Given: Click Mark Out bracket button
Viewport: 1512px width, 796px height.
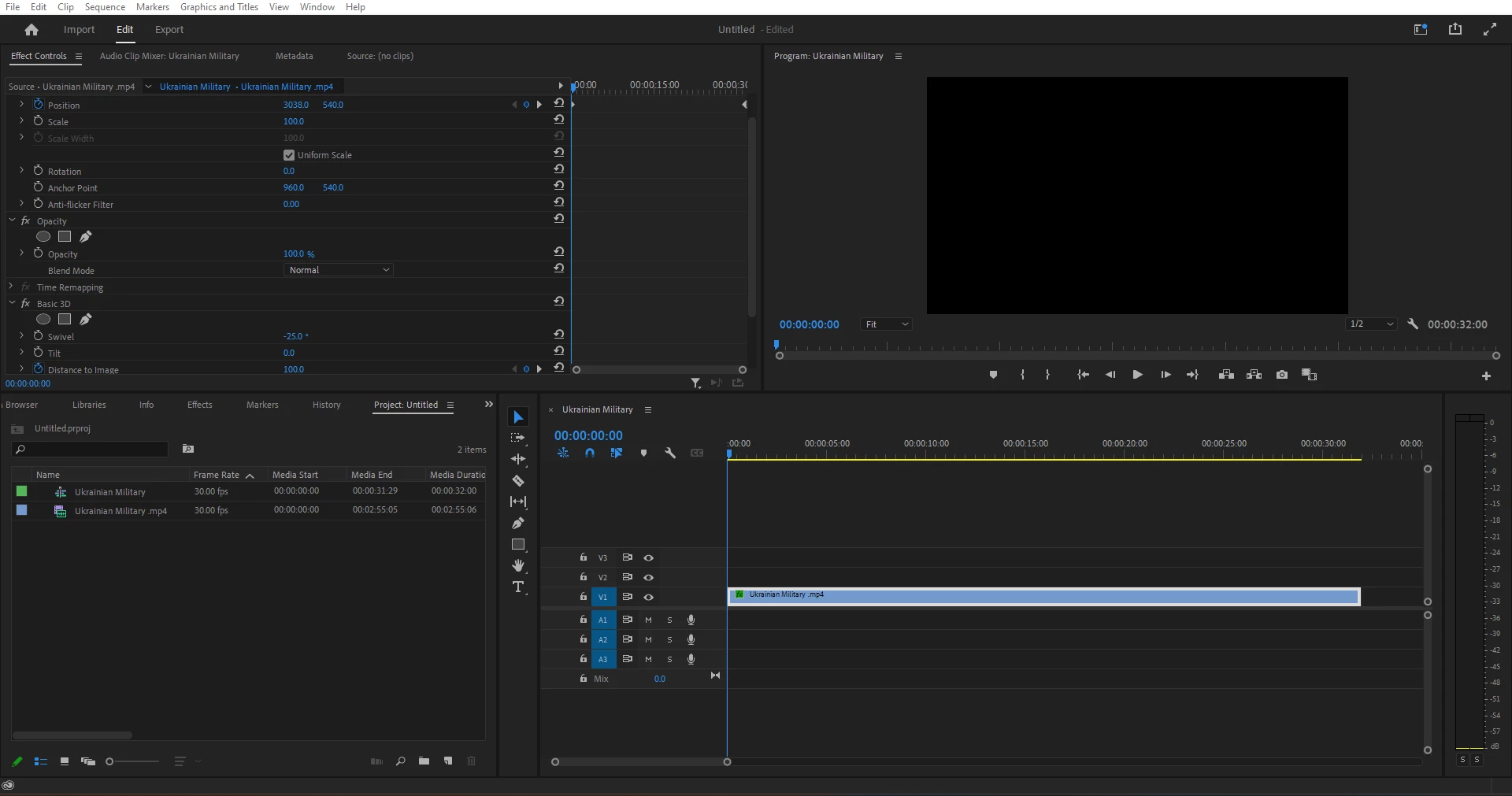Looking at the screenshot, I should [1047, 375].
